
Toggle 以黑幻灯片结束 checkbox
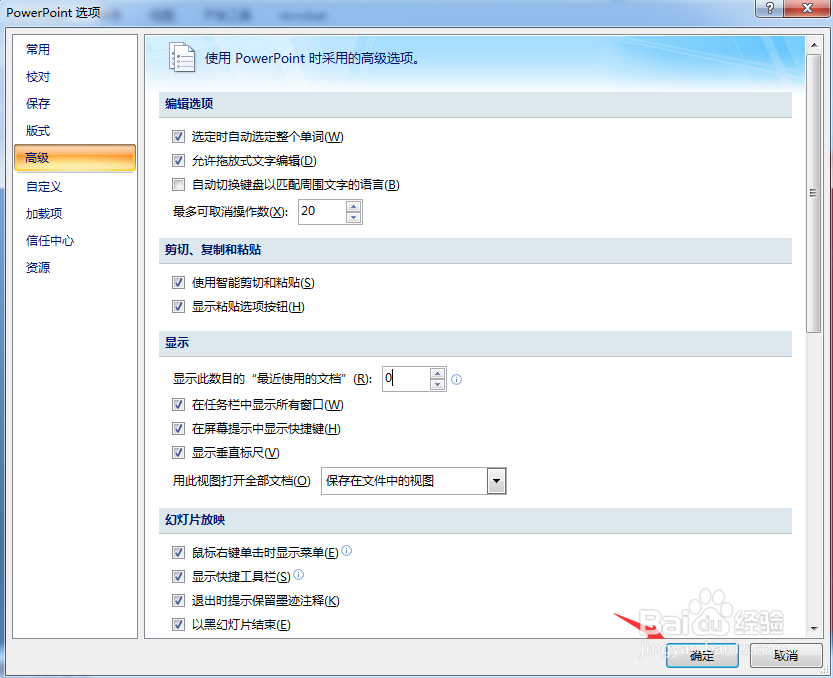(178, 624)
